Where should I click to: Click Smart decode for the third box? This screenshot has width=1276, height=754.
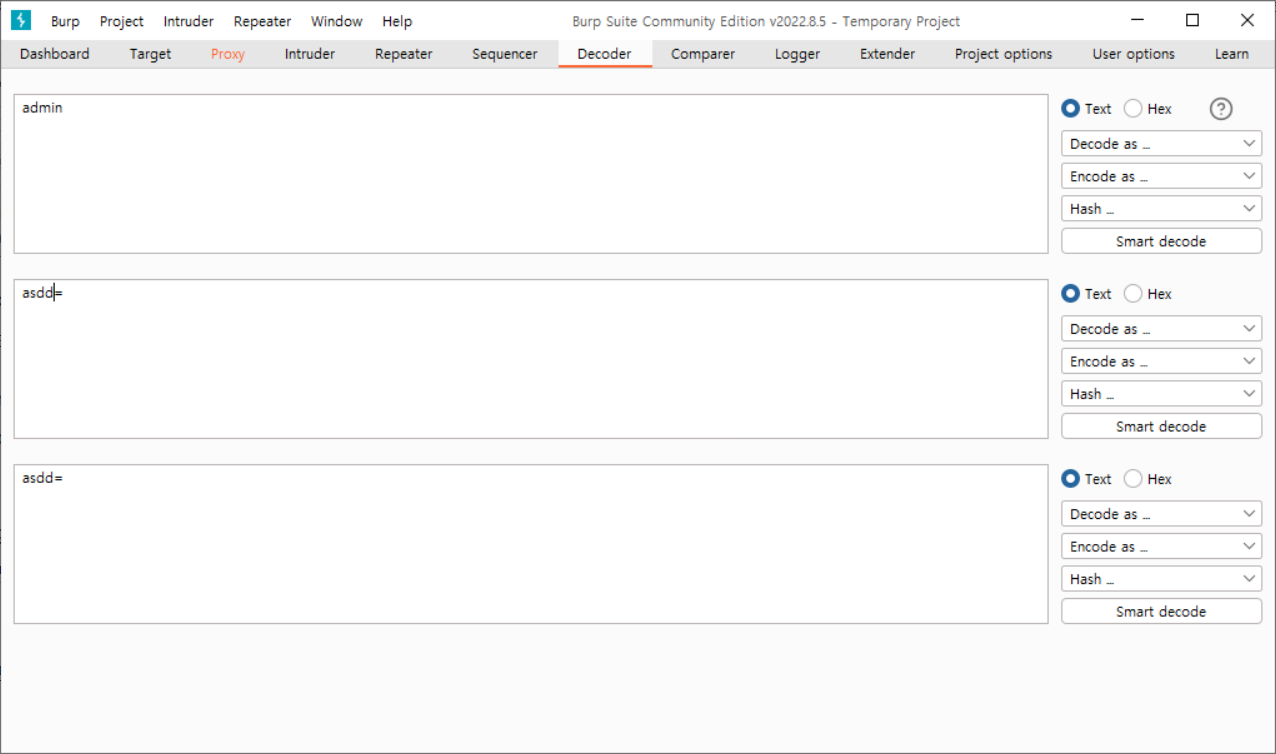[1161, 611]
